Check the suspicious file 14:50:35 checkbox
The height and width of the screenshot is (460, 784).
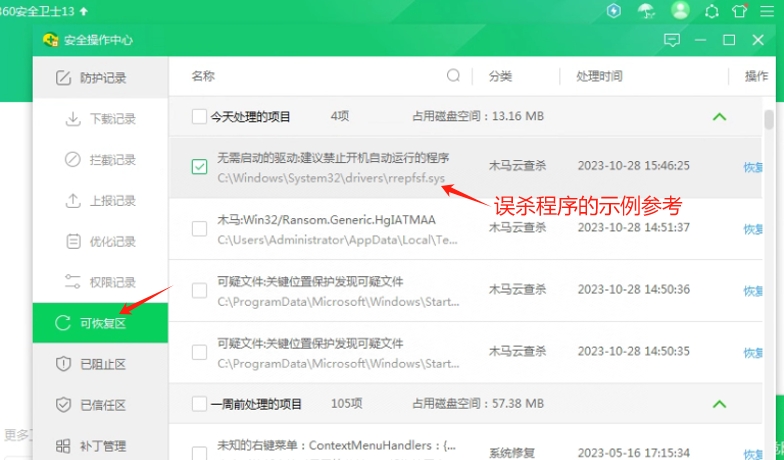point(199,352)
